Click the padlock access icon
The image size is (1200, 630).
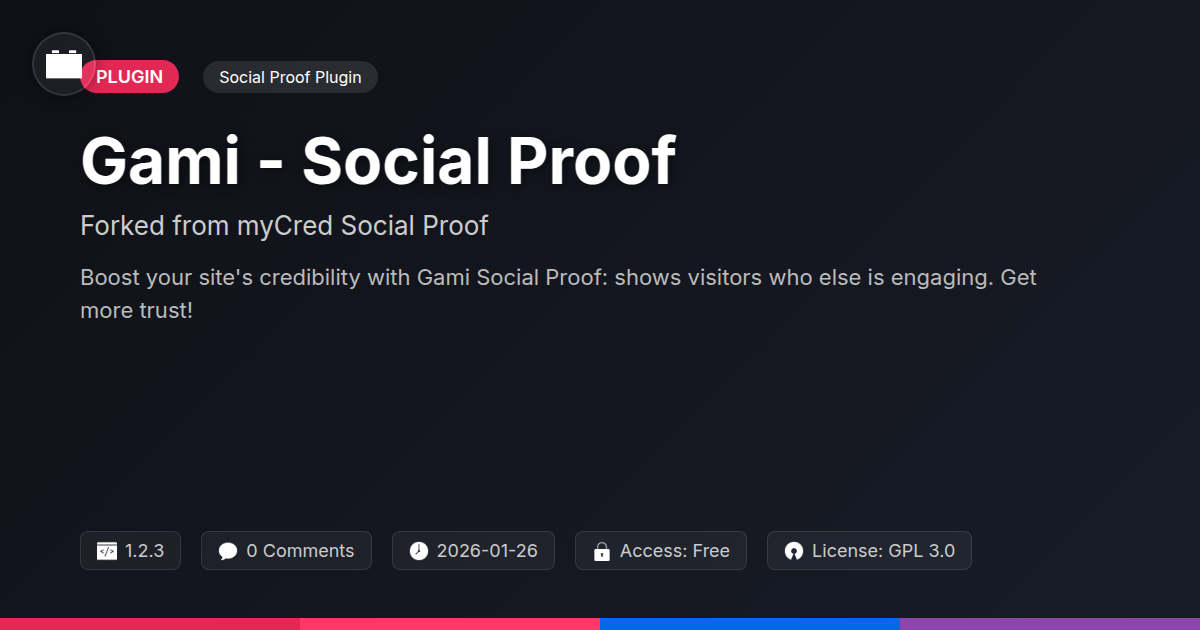click(602, 551)
